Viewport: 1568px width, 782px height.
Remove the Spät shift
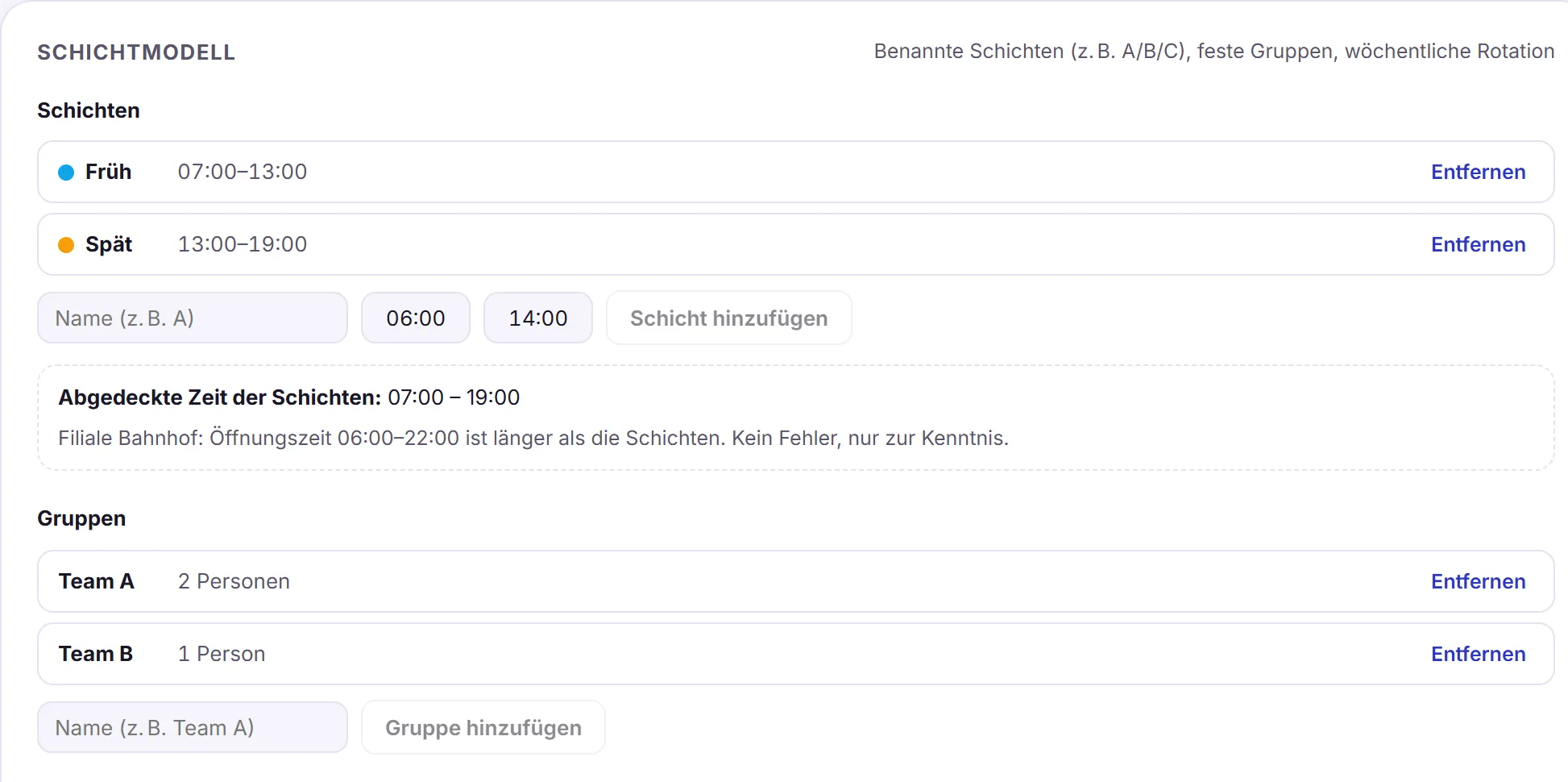coord(1478,244)
